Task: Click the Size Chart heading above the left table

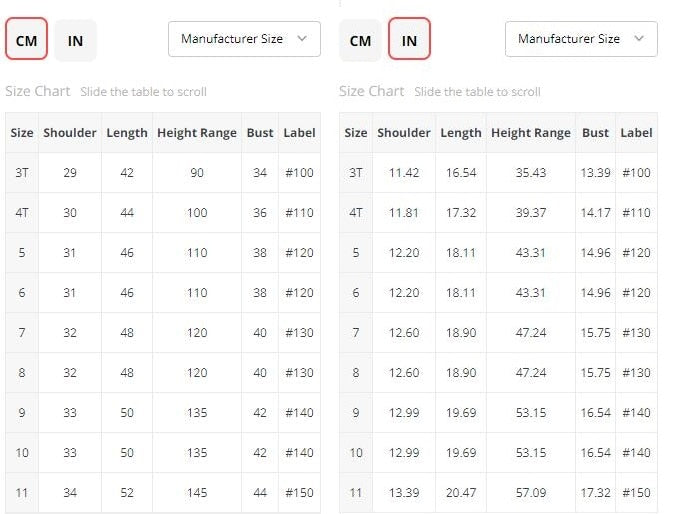Action: click(38, 91)
